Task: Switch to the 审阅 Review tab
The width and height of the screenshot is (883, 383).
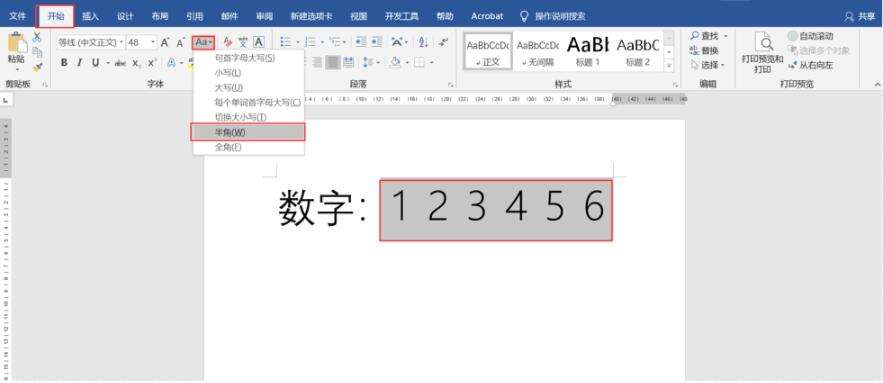Action: [x=264, y=16]
